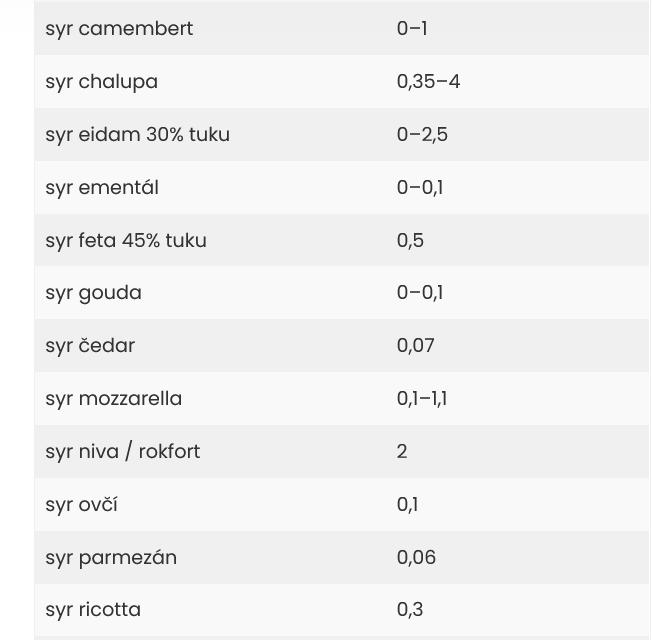652x640 pixels.
Task: Click the 'syr camembert' row label
Action: (119, 29)
